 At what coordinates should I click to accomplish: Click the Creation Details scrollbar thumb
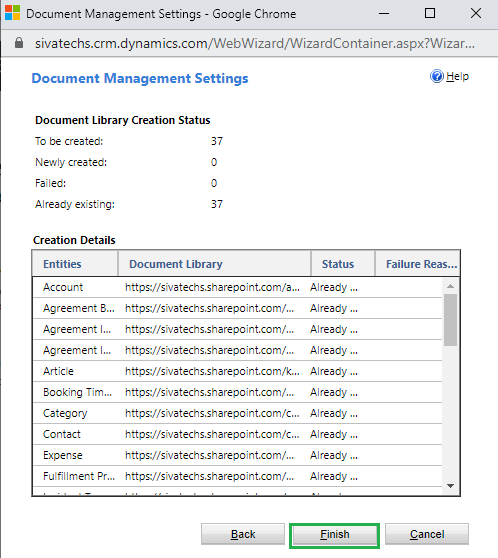click(450, 320)
